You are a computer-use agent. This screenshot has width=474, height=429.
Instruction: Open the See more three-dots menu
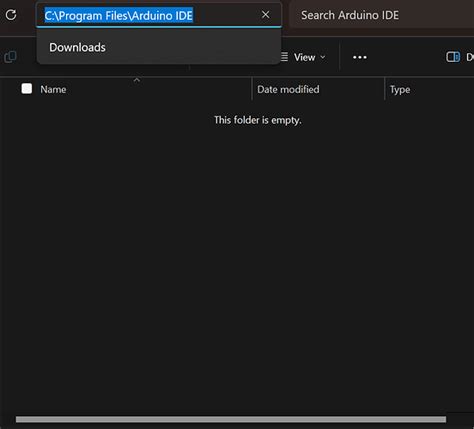[360, 57]
